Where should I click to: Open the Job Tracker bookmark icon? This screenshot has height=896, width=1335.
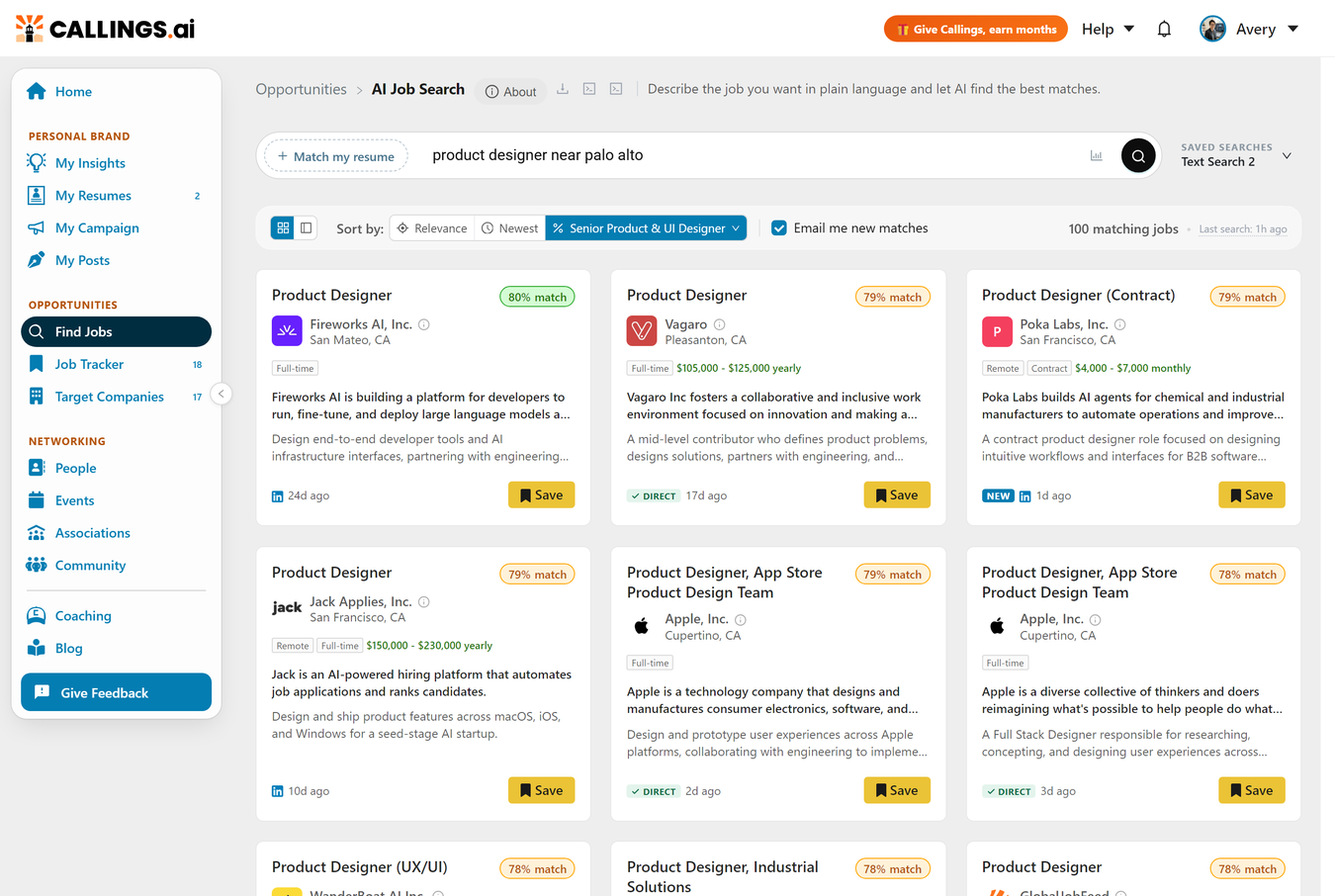tap(37, 364)
